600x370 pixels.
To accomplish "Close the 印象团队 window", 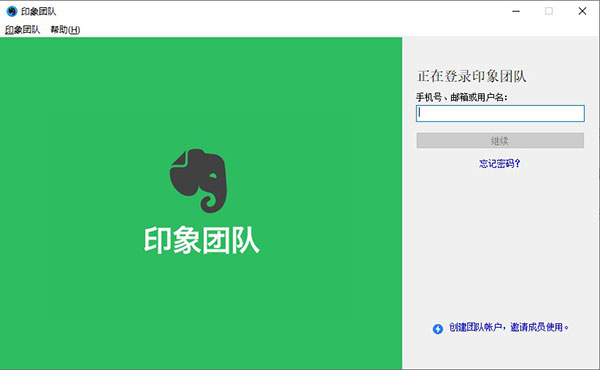I will (582, 11).
